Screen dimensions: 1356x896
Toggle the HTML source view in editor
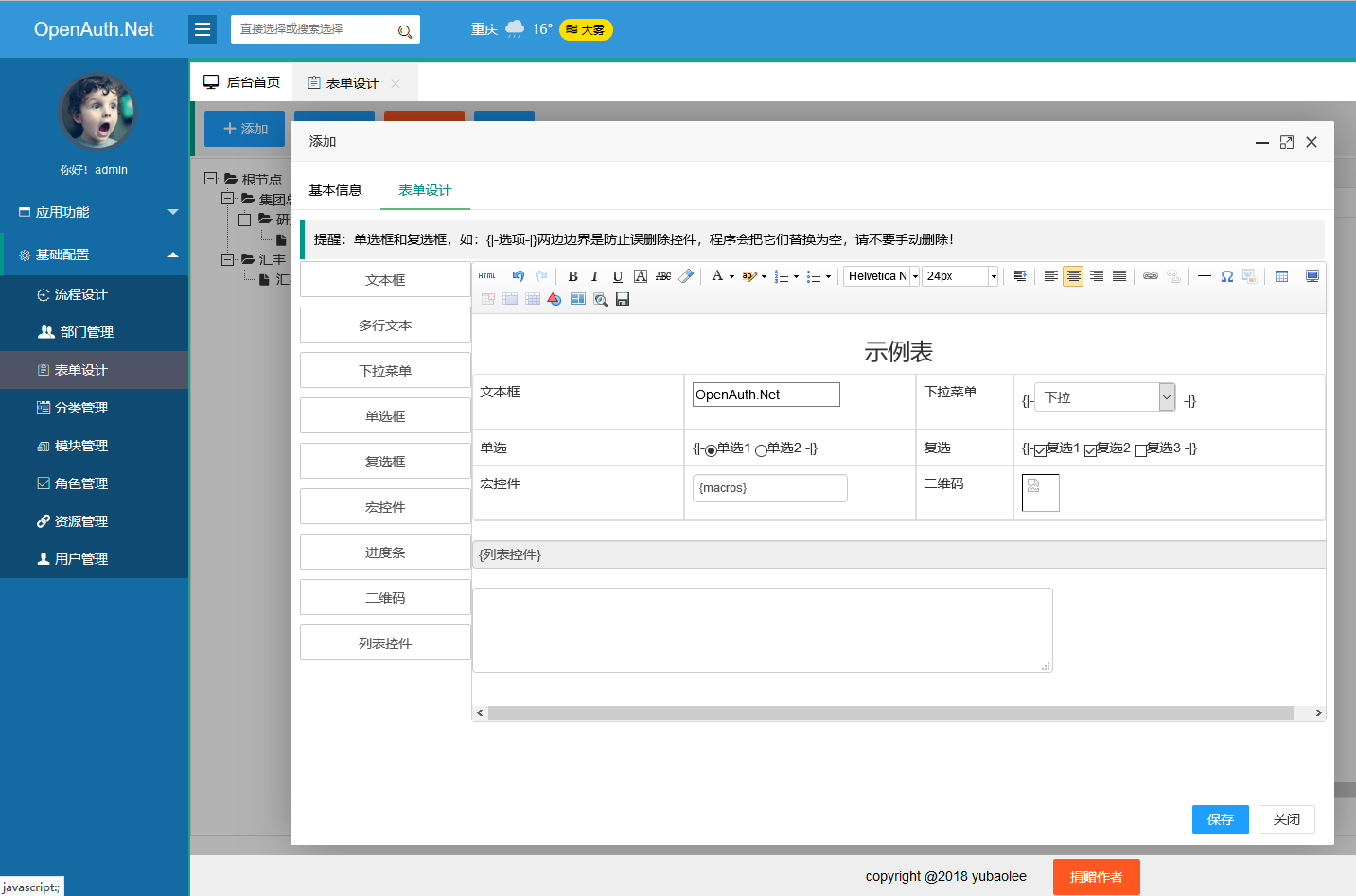click(485, 275)
